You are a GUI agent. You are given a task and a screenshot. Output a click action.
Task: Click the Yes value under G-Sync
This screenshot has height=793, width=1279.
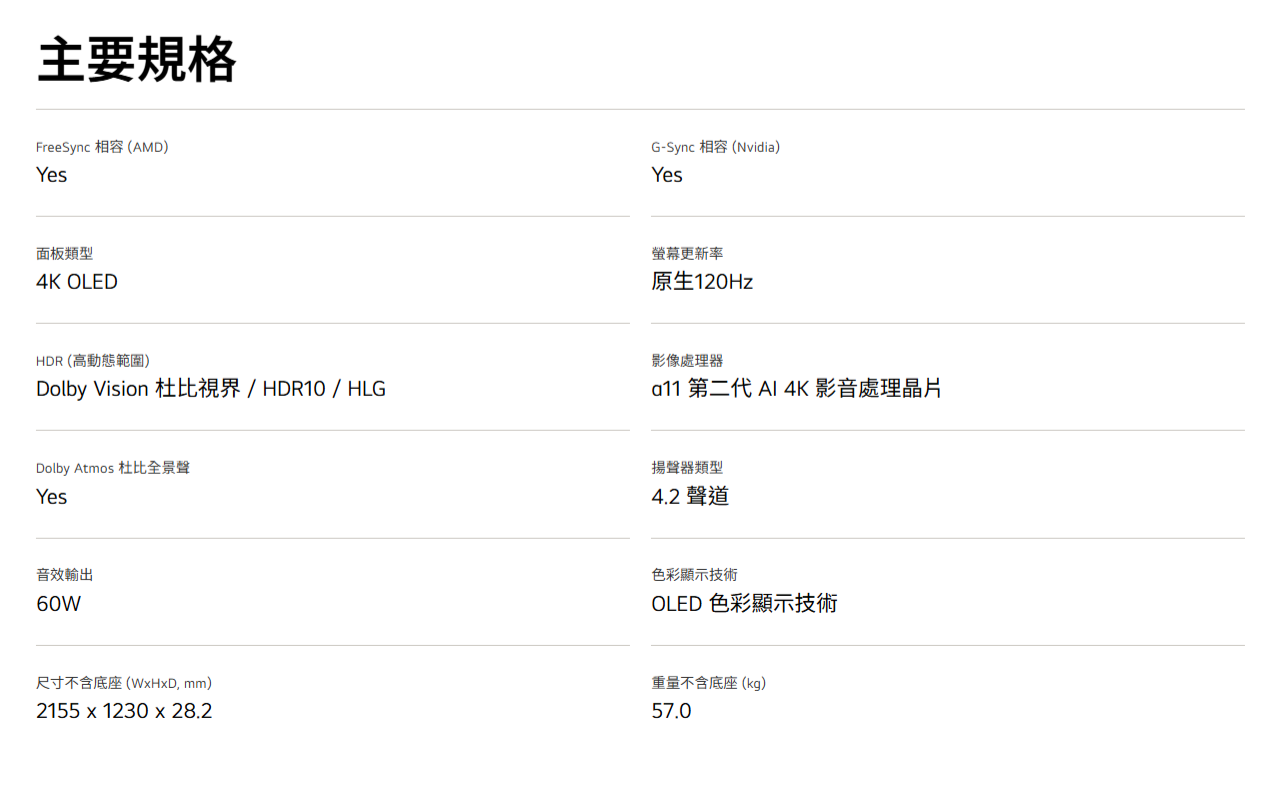(667, 175)
